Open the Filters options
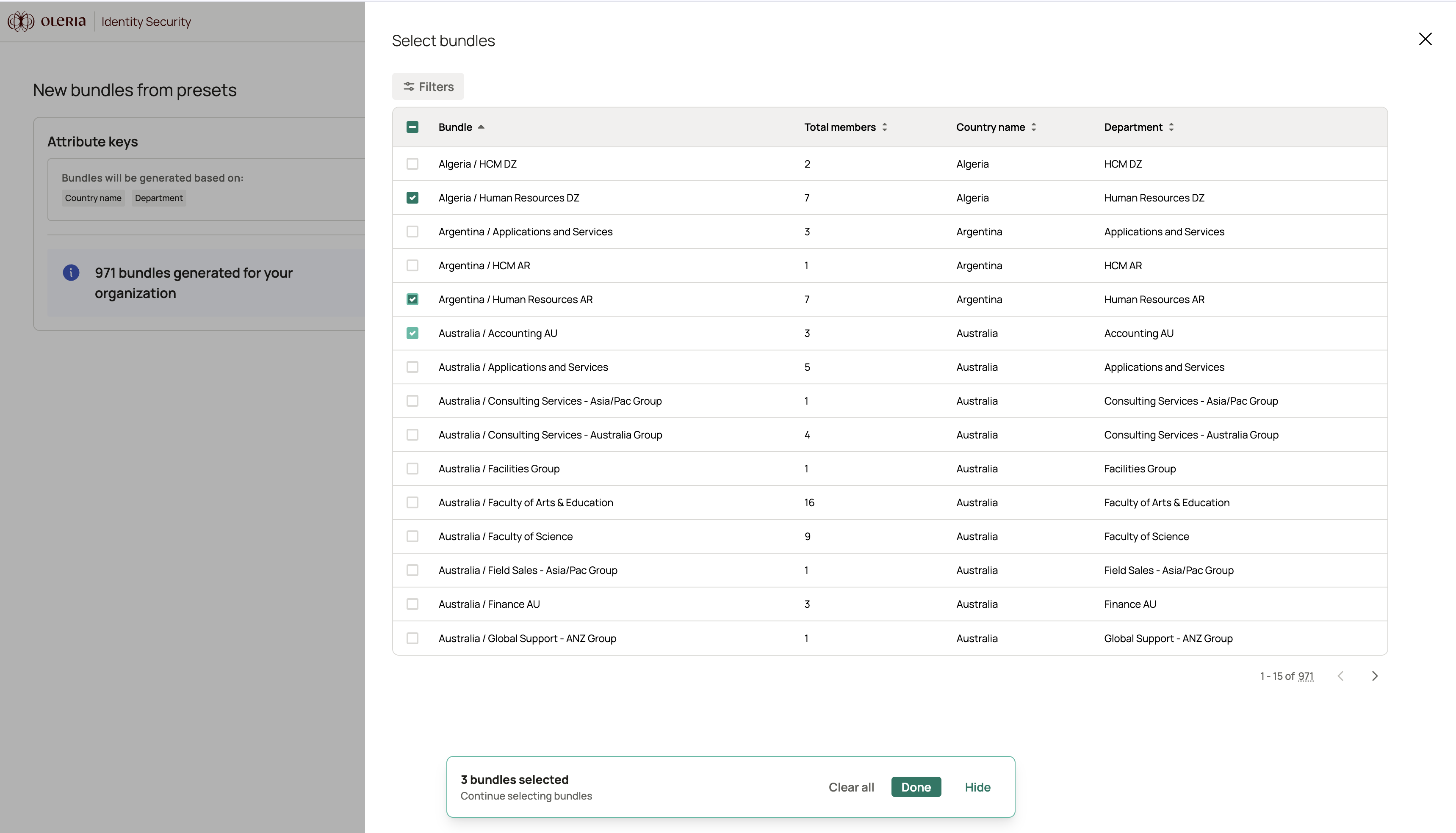Image resolution: width=1456 pixels, height=833 pixels. pyautogui.click(x=428, y=86)
